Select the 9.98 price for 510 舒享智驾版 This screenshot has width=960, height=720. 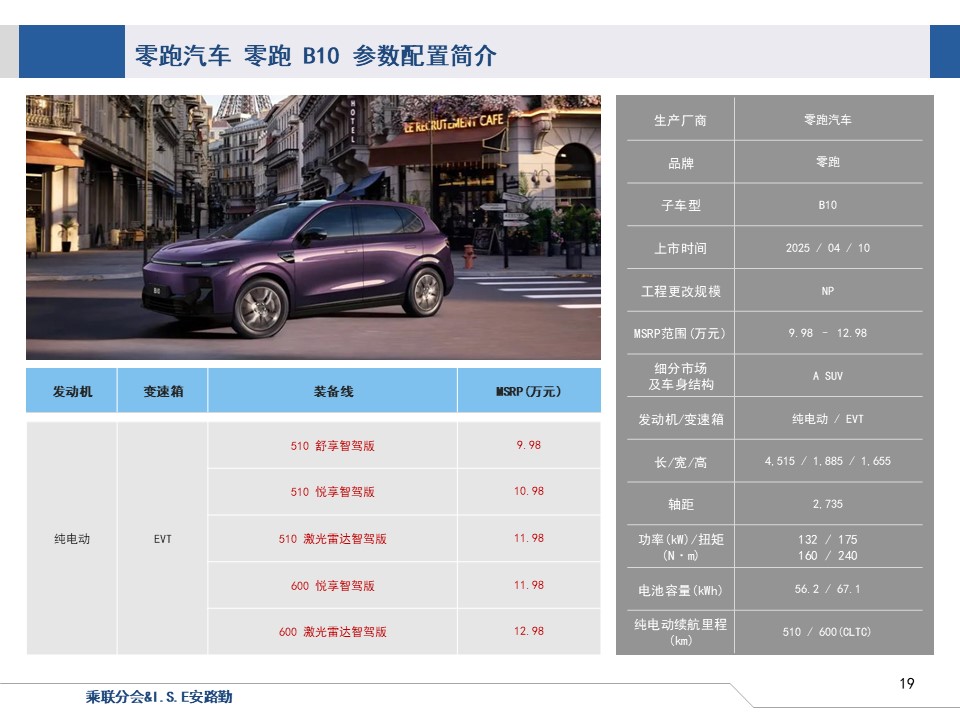tap(529, 445)
